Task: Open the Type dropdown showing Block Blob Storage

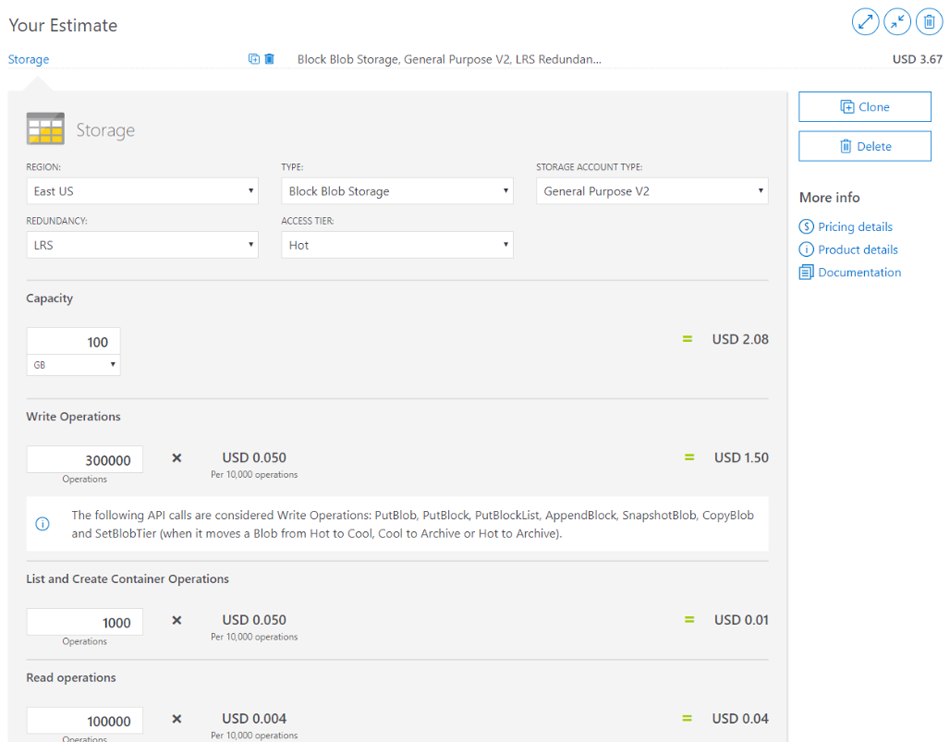Action: [x=397, y=191]
